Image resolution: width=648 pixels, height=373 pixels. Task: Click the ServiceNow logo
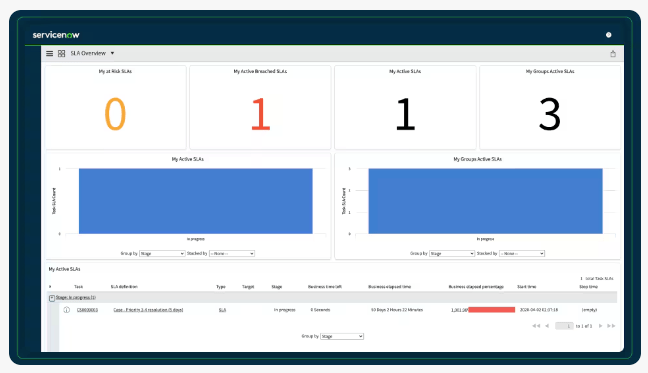click(x=56, y=35)
